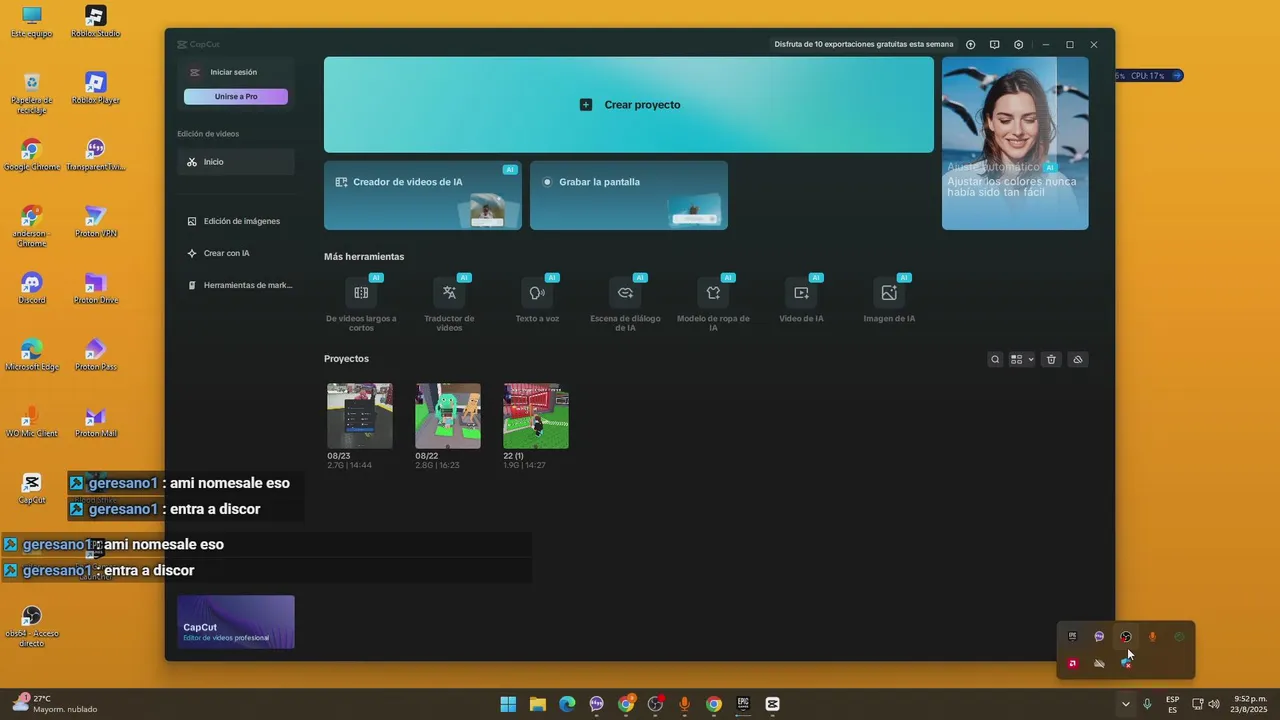Open Herramientas de marketing in sidebar
Image resolution: width=1280 pixels, height=720 pixels.
[236, 285]
